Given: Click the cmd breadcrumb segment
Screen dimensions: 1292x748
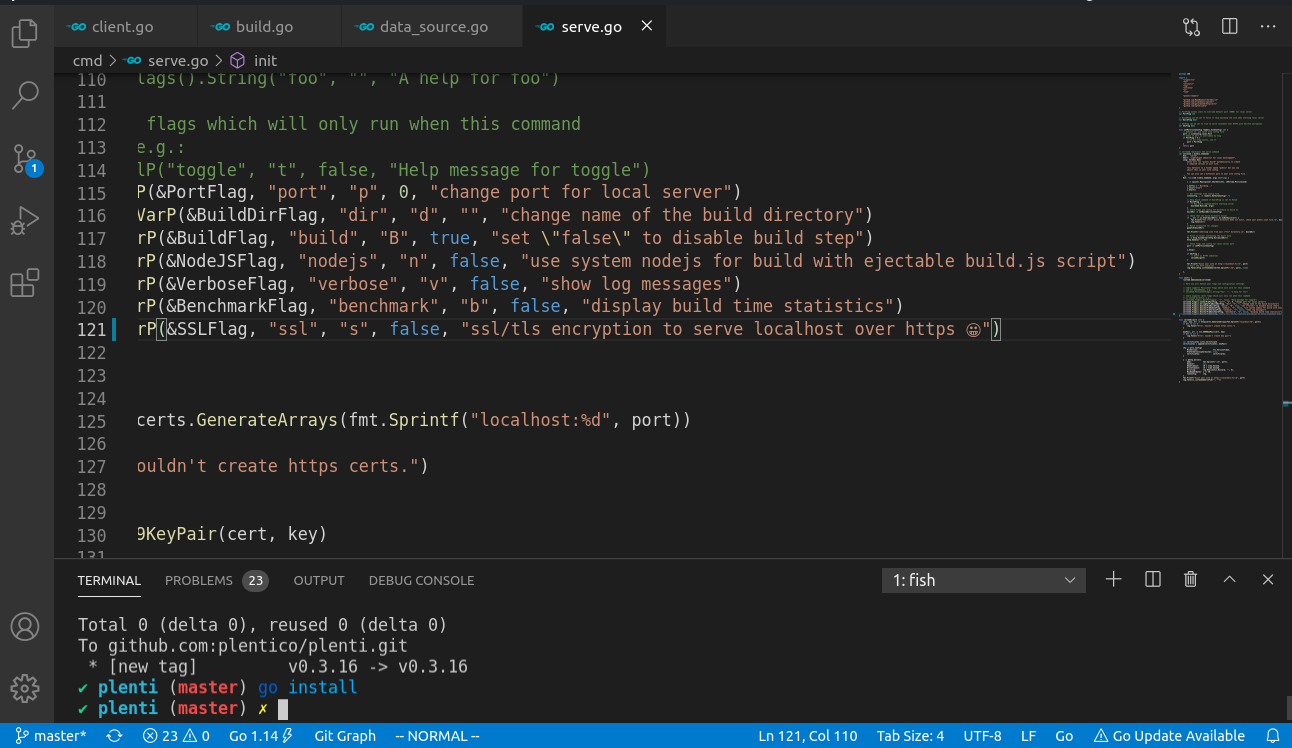Looking at the screenshot, I should pyautogui.click(x=88, y=61).
